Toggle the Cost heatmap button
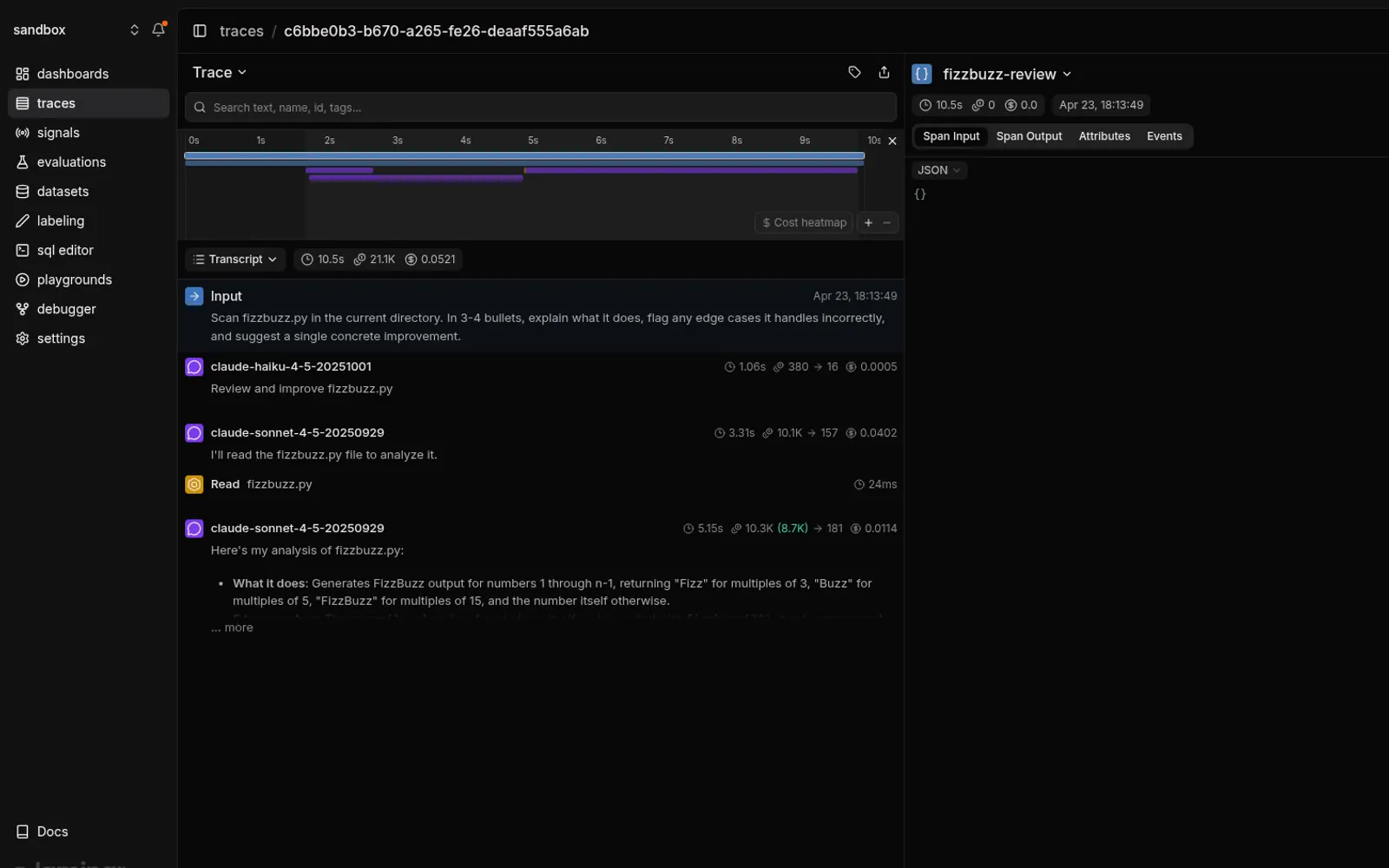Viewport: 1389px width, 868px height. (x=804, y=223)
